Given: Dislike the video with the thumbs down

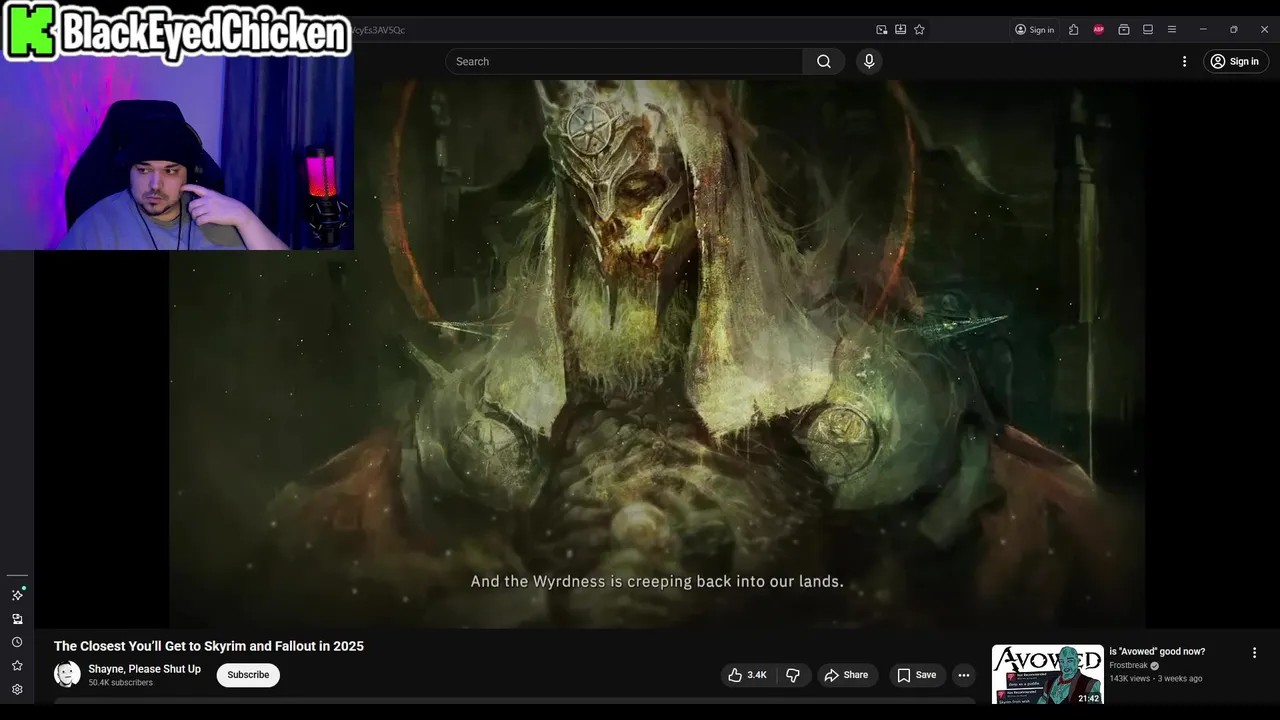Looking at the screenshot, I should 793,675.
